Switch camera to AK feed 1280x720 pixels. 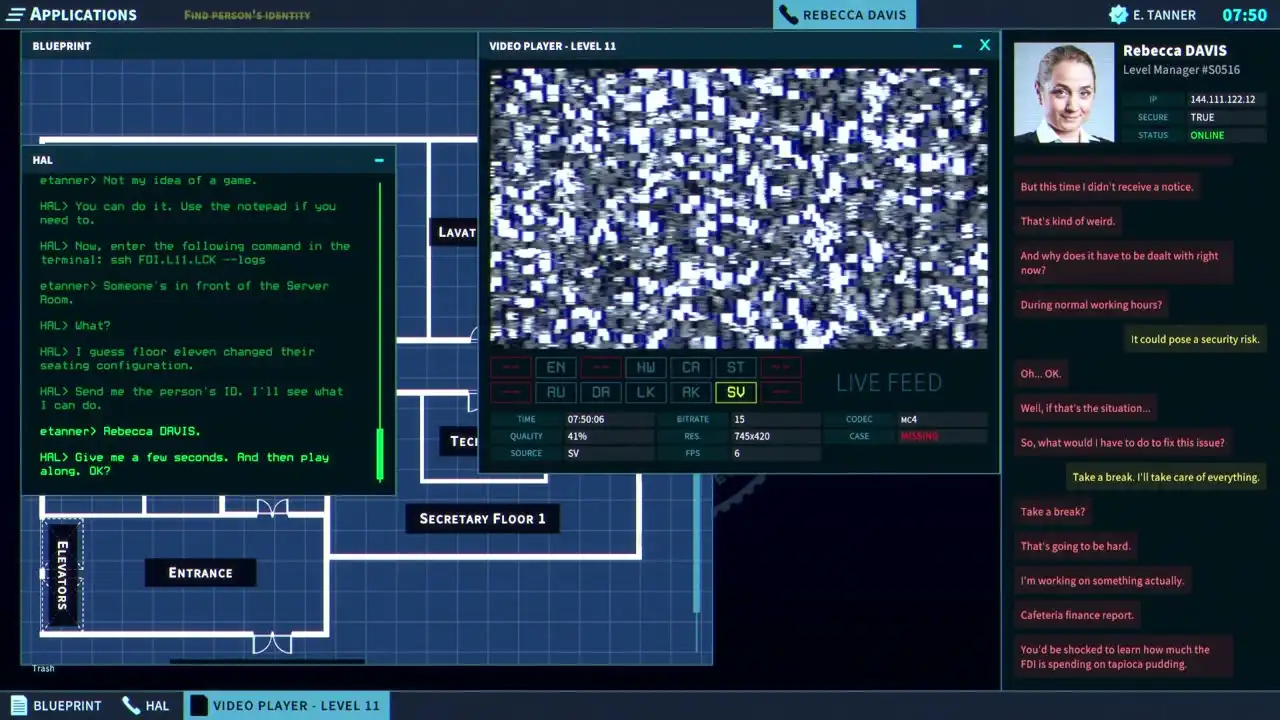pyautogui.click(x=691, y=392)
